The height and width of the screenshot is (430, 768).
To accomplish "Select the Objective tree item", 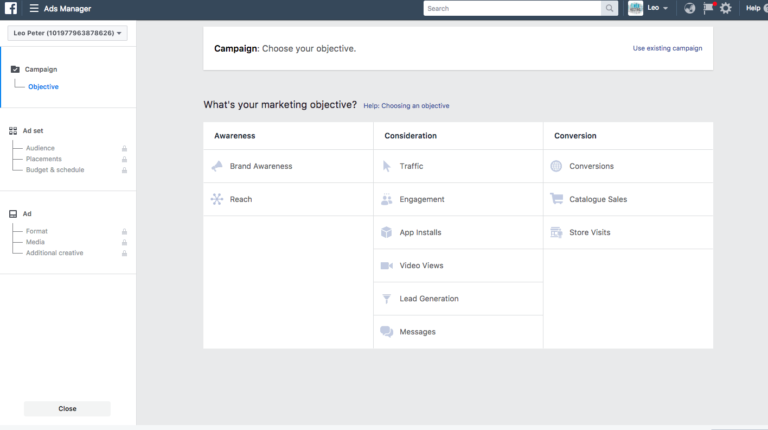I will pos(43,87).
